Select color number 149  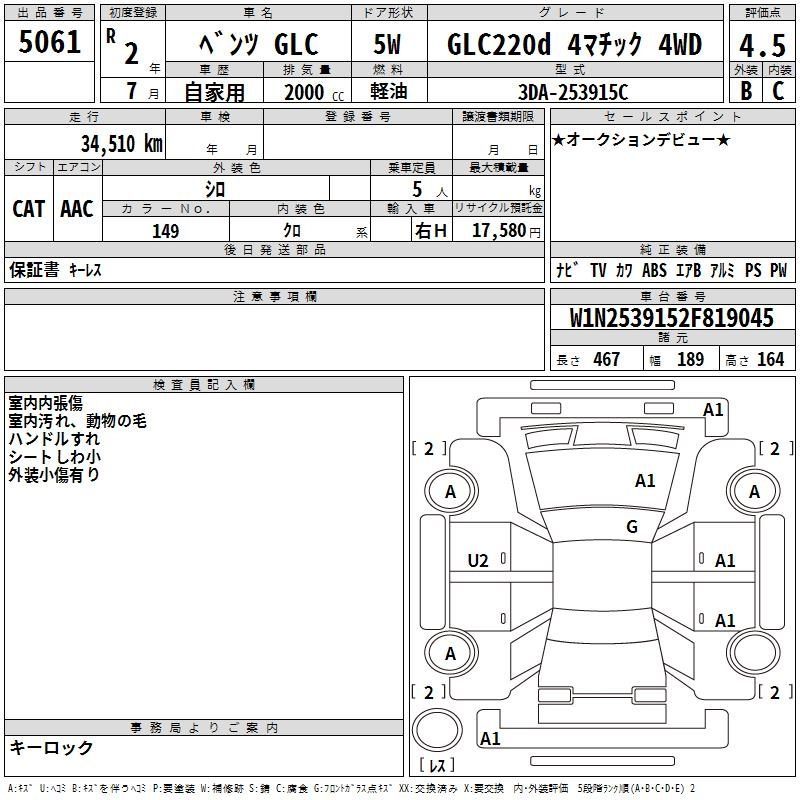click(165, 231)
